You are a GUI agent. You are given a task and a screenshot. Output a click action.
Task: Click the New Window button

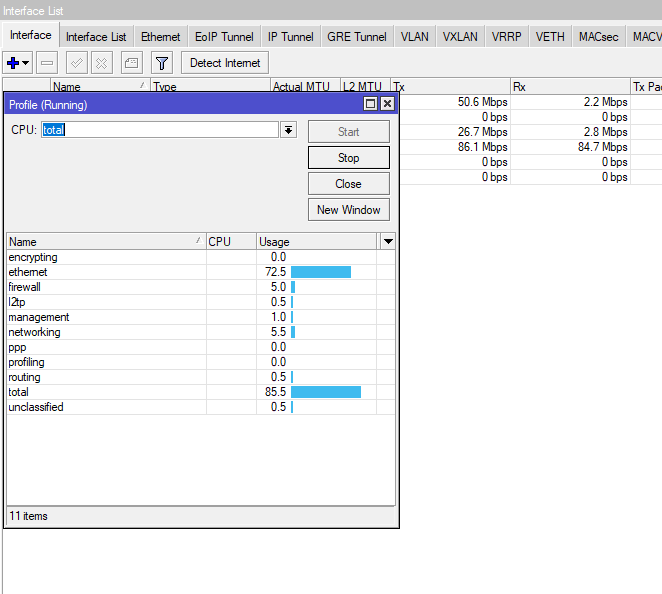[x=349, y=210]
